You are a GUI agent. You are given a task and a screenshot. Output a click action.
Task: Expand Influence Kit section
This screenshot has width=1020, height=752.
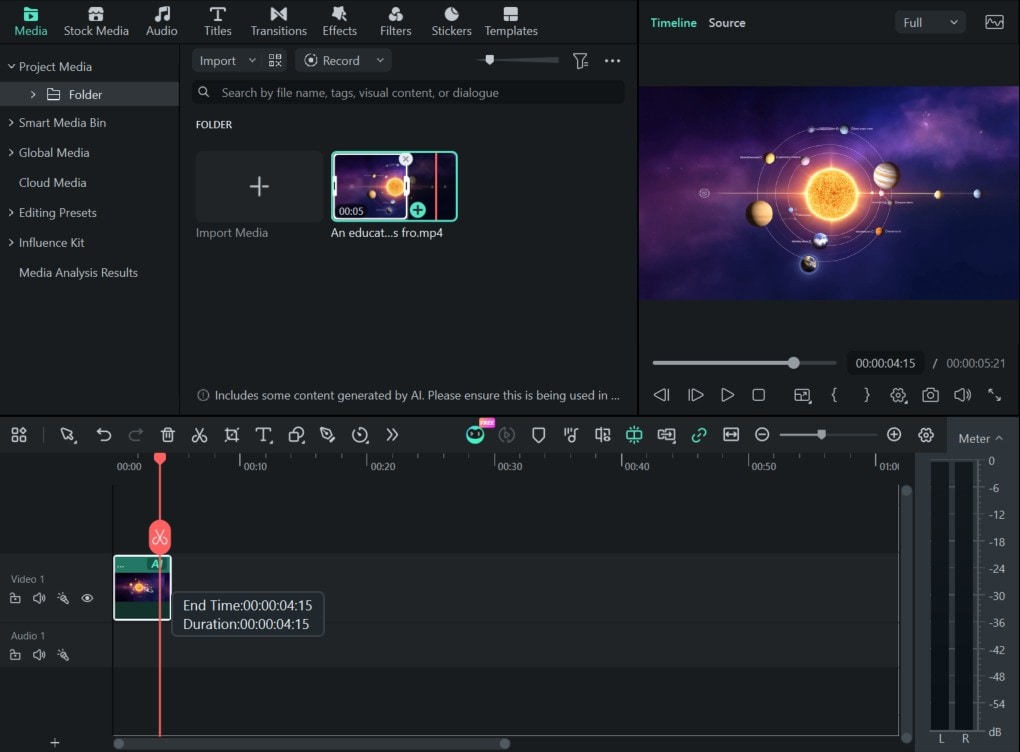pyautogui.click(x=11, y=242)
